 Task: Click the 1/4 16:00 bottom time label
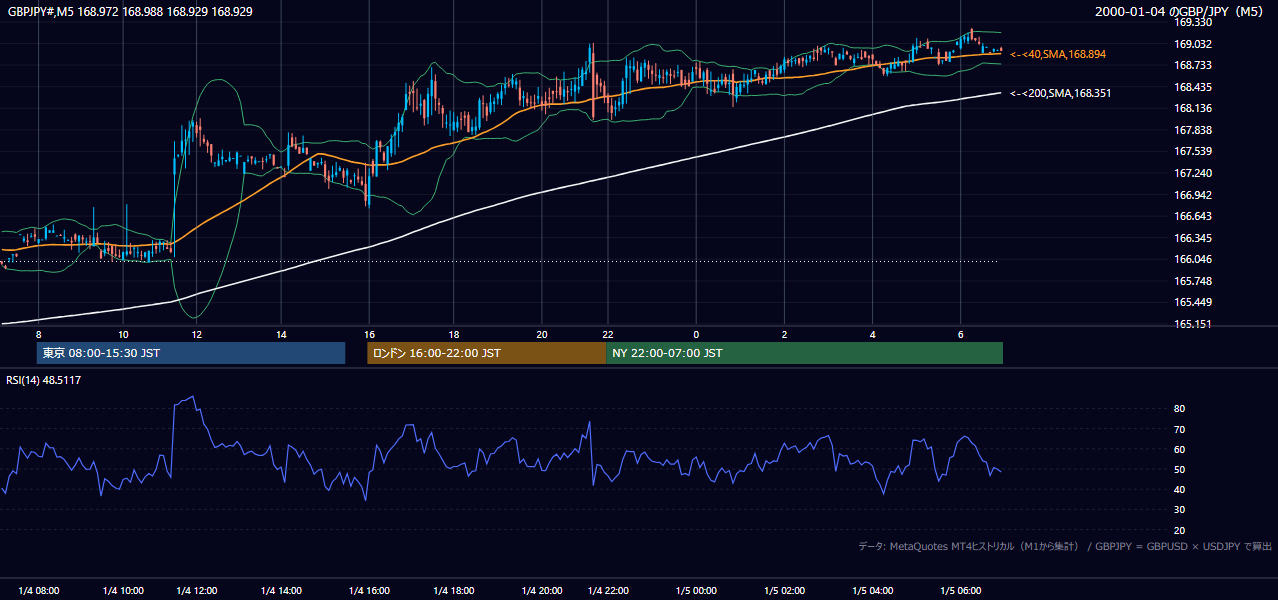369,590
